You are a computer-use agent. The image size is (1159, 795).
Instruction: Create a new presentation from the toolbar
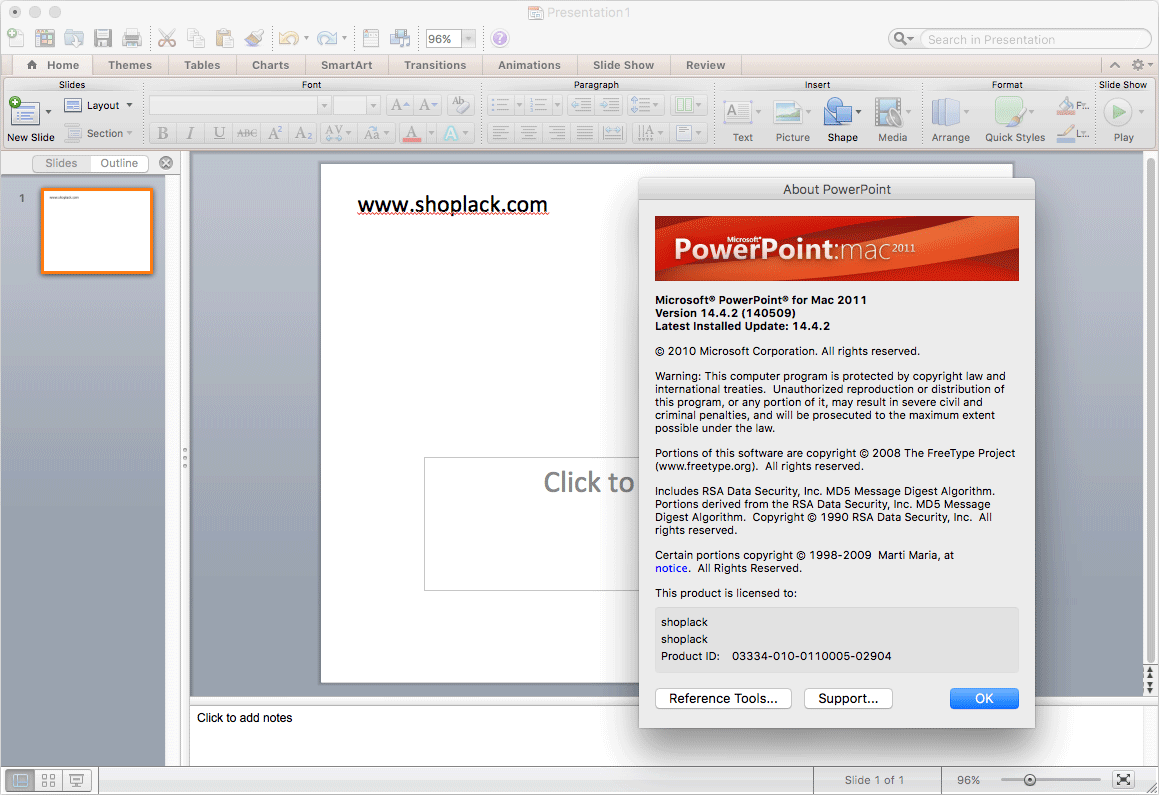16,38
